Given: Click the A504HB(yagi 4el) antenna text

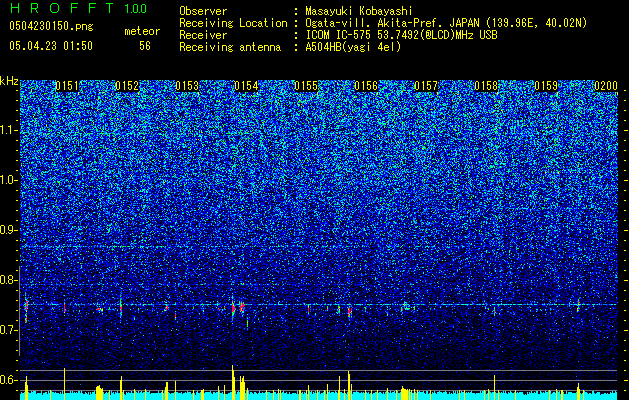Looking at the screenshot, I should (x=353, y=47).
